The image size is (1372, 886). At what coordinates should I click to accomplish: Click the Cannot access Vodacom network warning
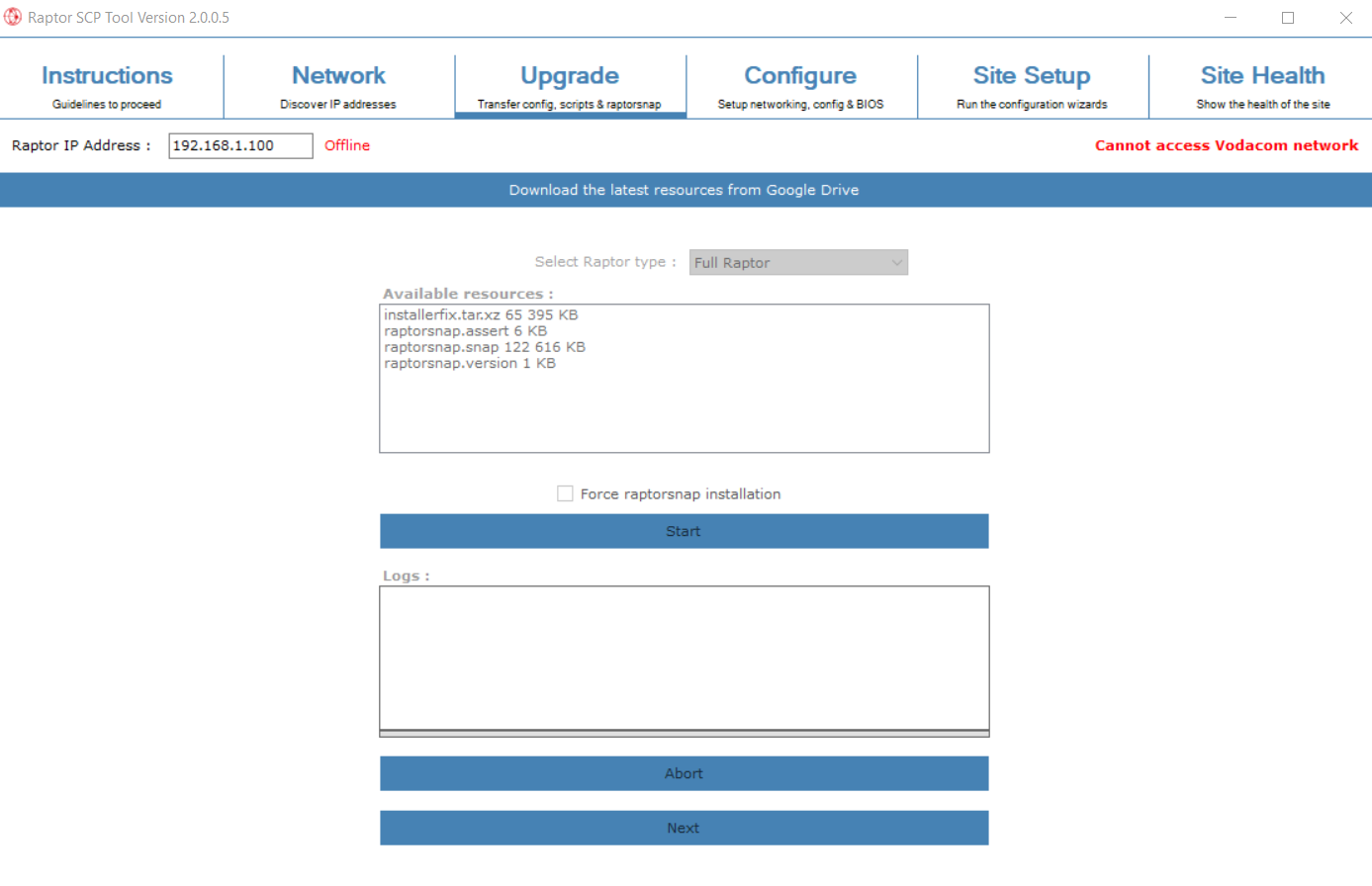tap(1226, 145)
